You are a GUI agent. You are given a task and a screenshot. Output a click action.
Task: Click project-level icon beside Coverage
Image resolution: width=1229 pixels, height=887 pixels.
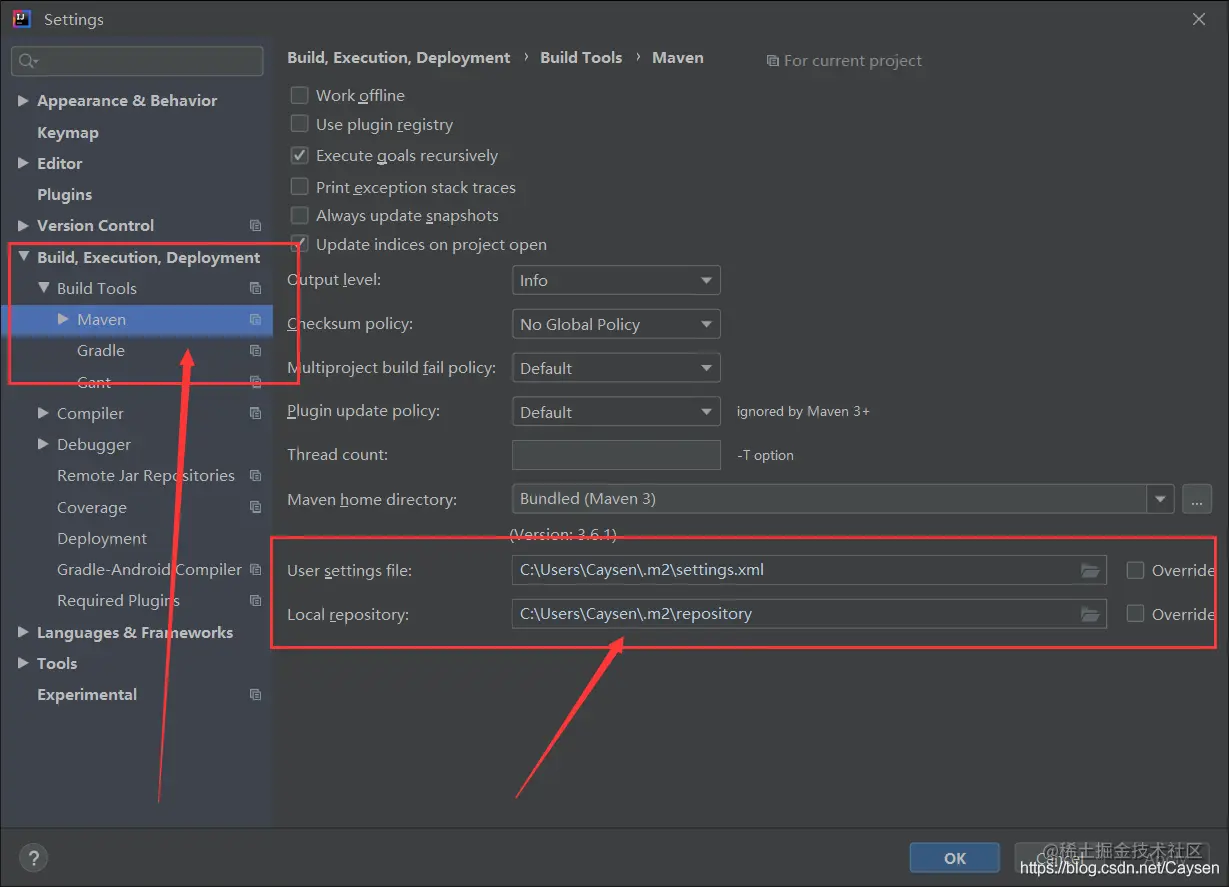255,507
